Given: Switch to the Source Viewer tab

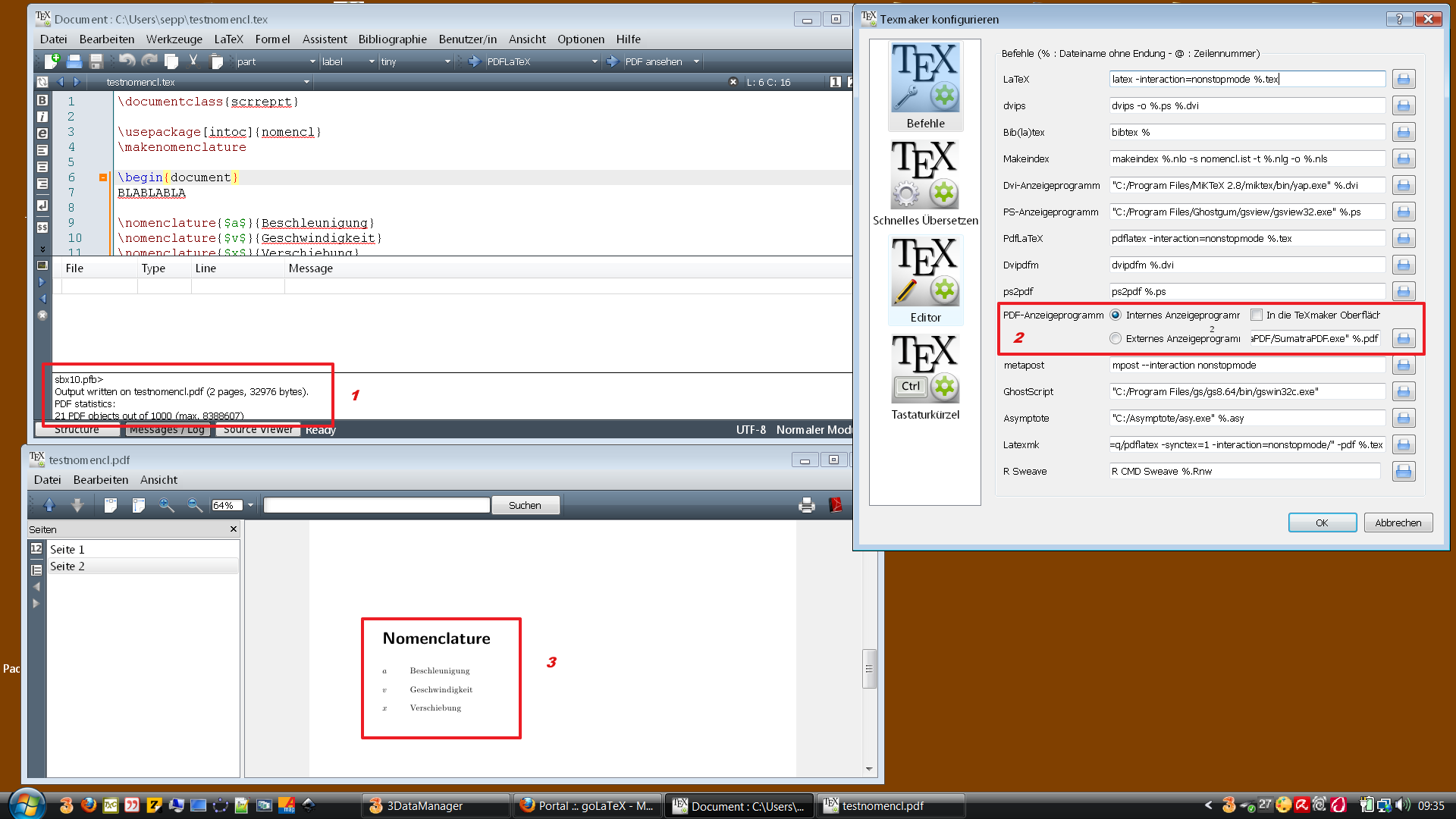Looking at the screenshot, I should 258,430.
